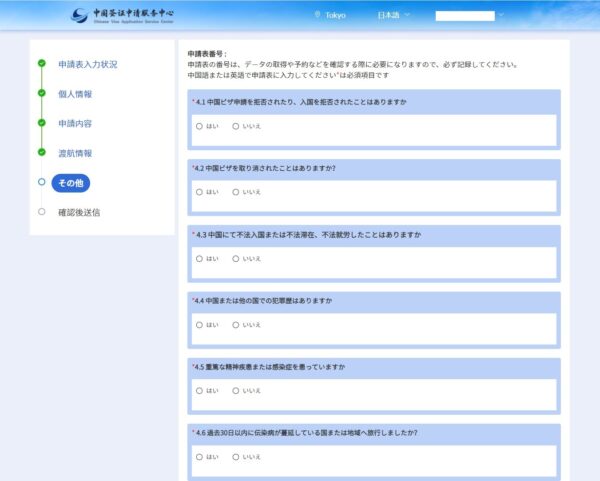Select いいえ for question 4.6 epidemic travel
Image resolution: width=600 pixels, height=481 pixels.
236,457
